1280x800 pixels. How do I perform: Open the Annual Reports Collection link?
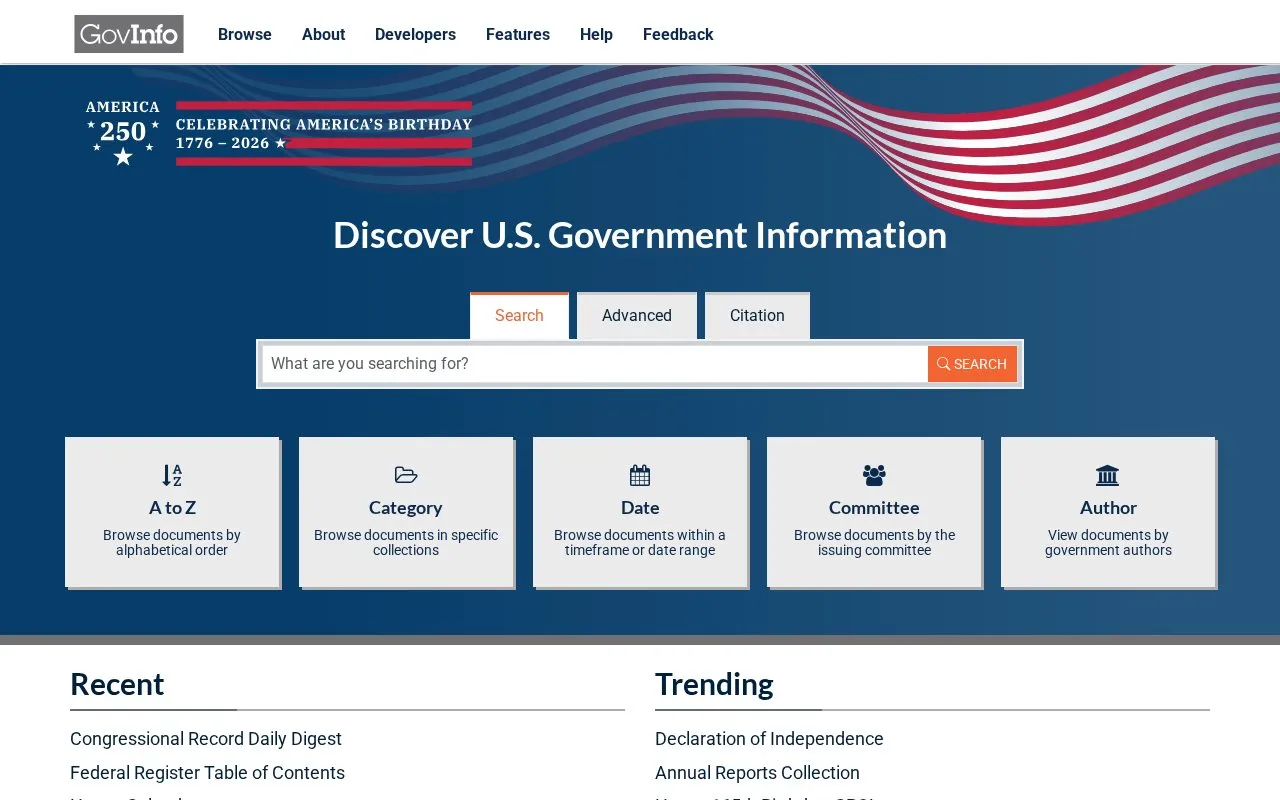pos(757,773)
